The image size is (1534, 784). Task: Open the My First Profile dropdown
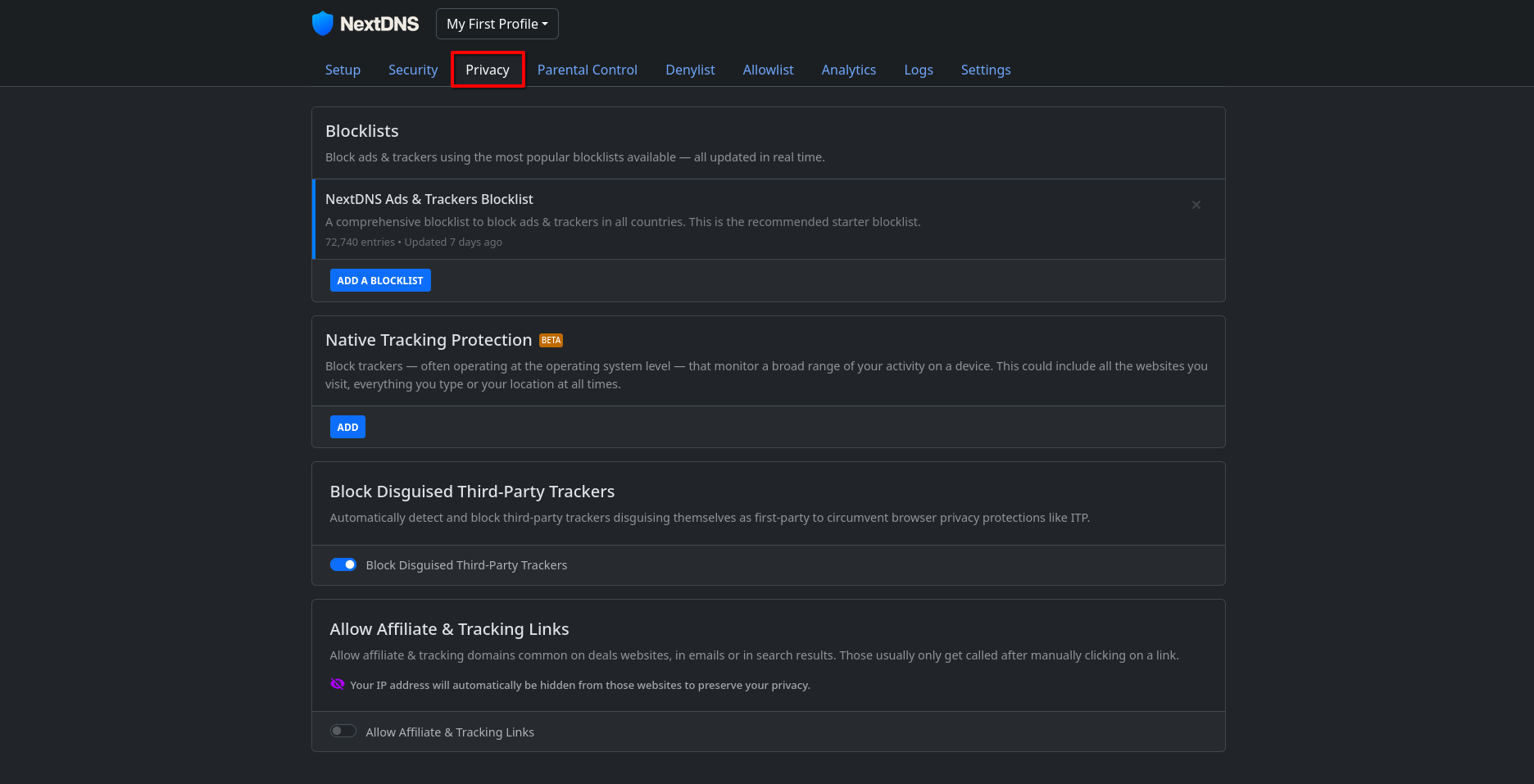pos(497,24)
